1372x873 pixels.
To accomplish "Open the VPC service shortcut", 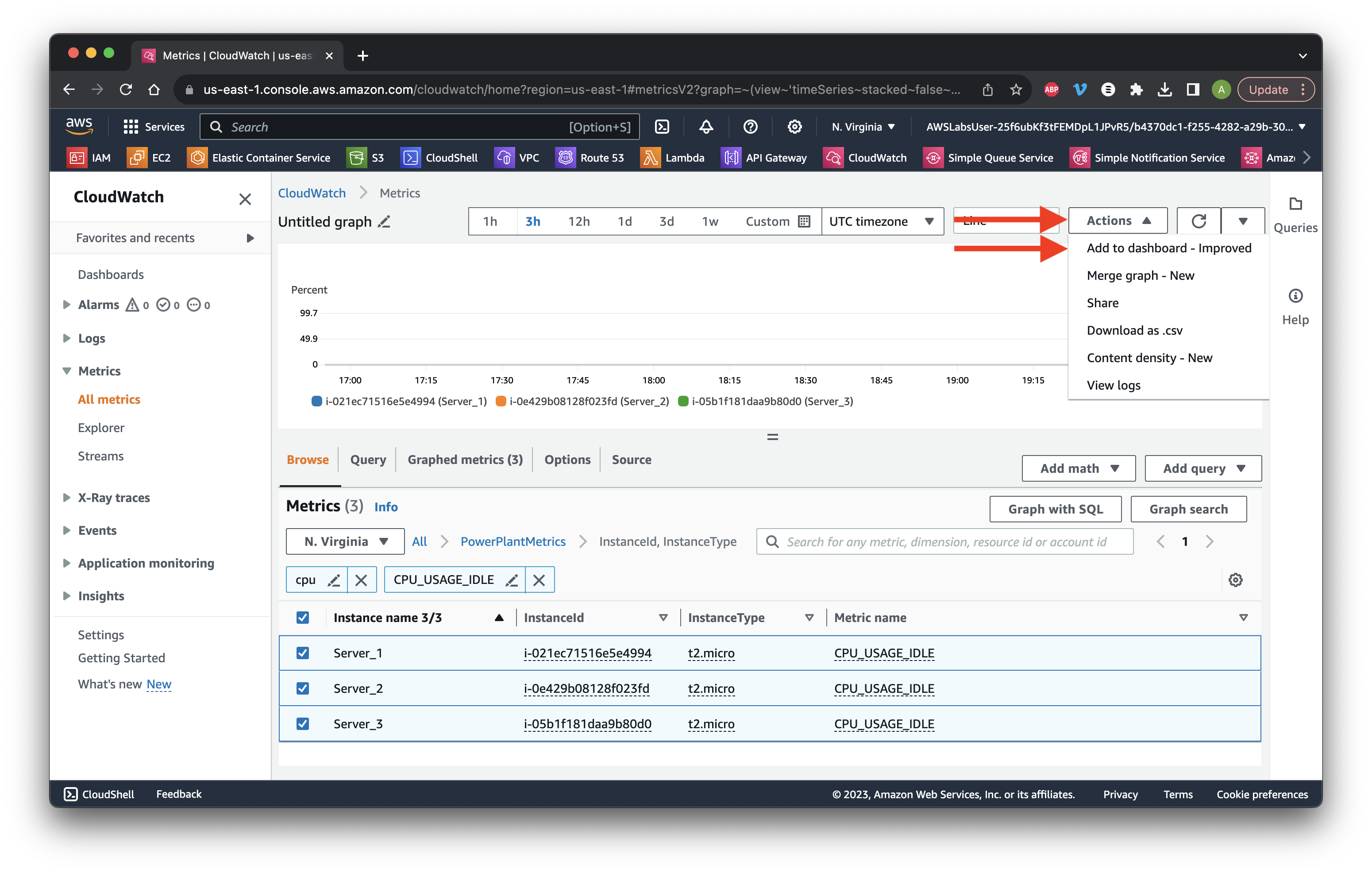I will click(517, 158).
